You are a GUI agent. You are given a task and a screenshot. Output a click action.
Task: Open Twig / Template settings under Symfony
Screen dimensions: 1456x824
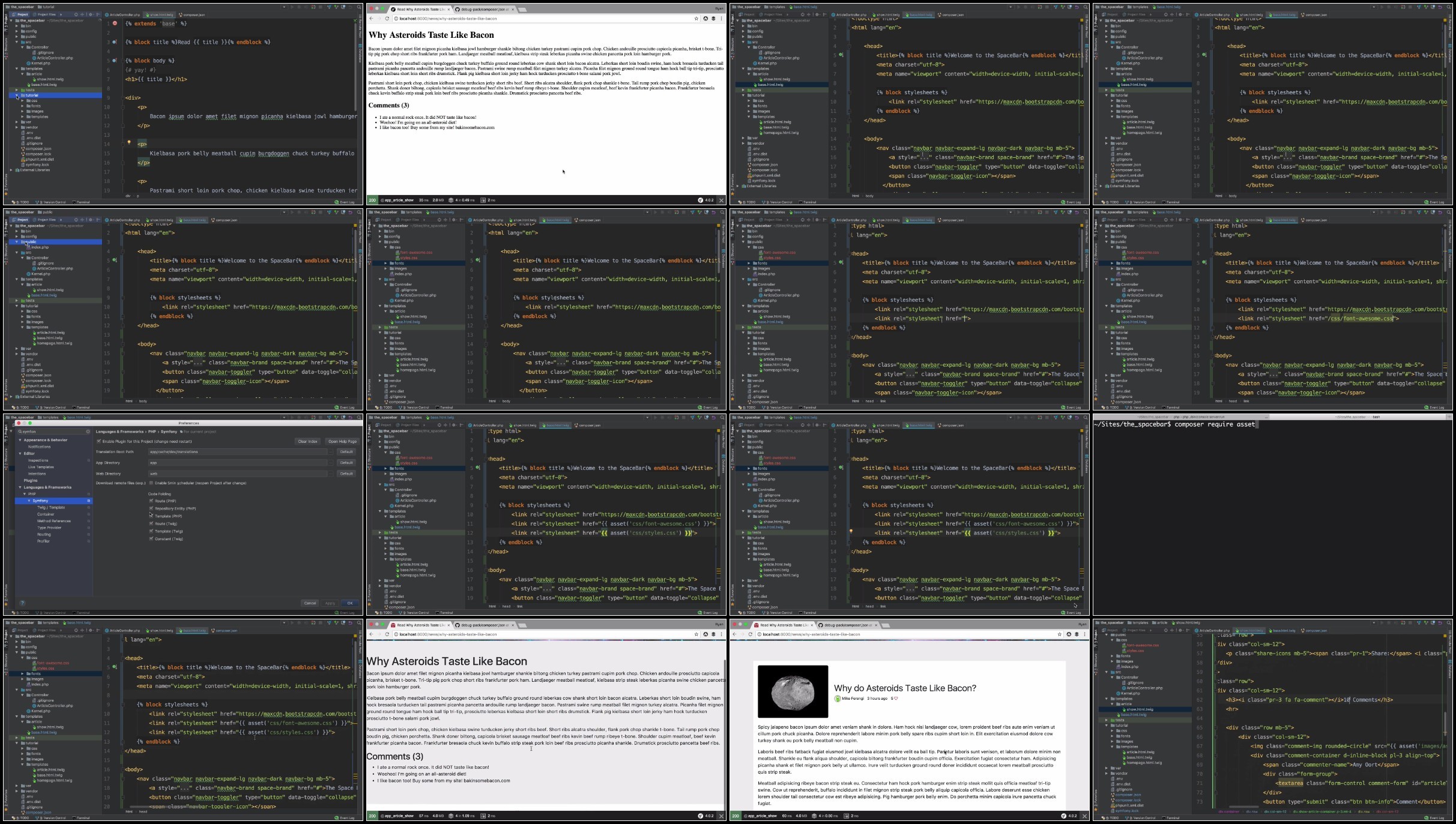point(51,507)
